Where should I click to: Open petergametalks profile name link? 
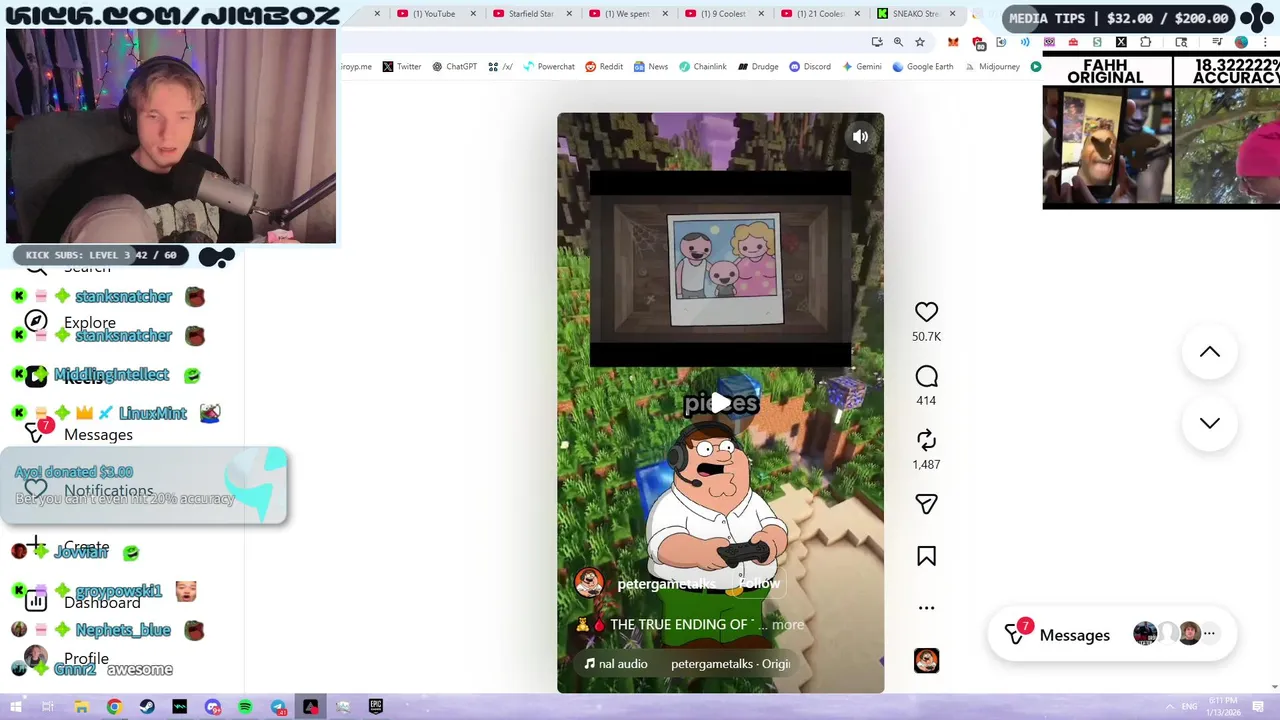coord(666,584)
